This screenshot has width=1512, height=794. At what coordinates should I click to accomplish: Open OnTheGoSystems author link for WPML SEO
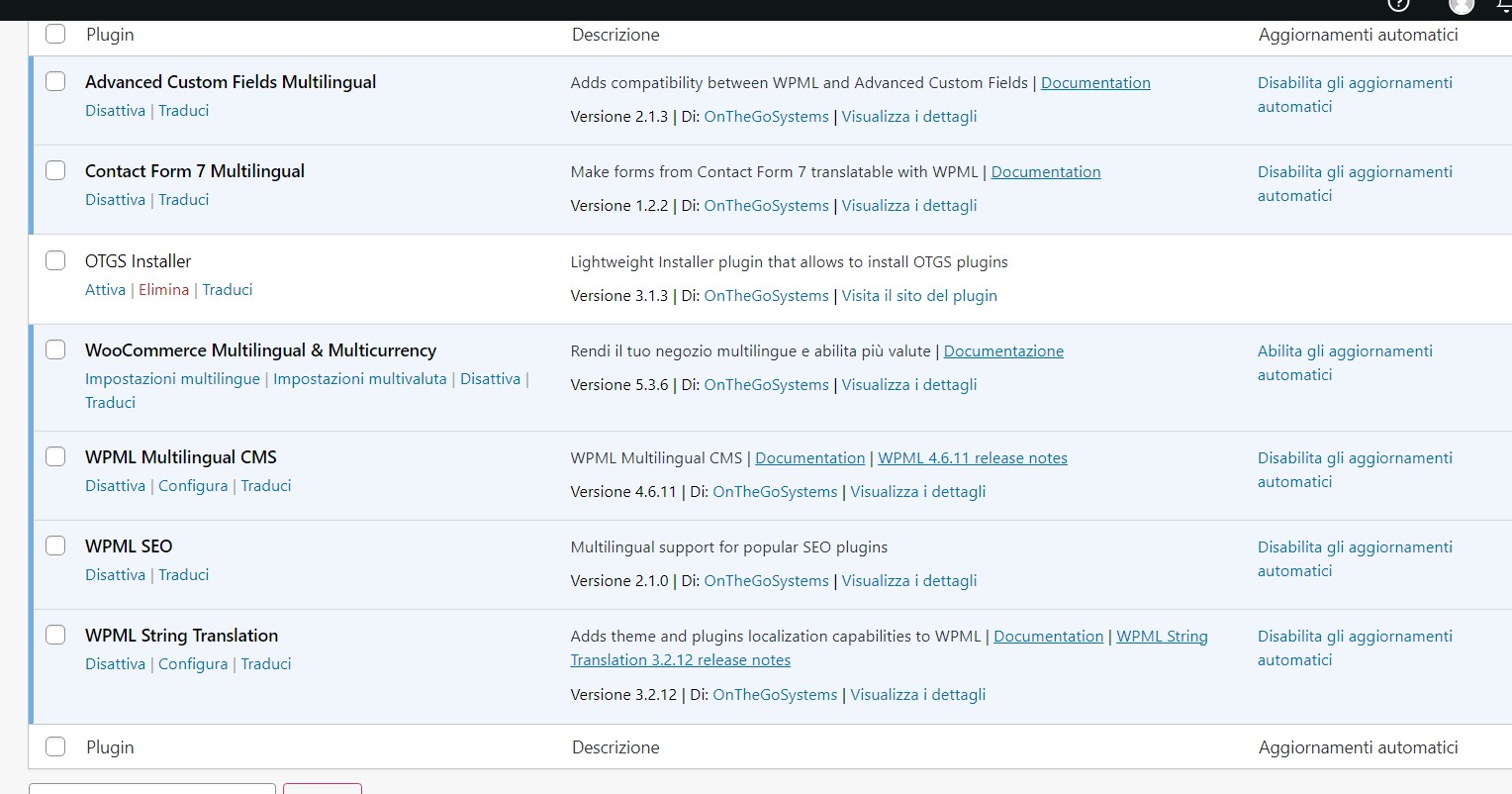tap(767, 580)
